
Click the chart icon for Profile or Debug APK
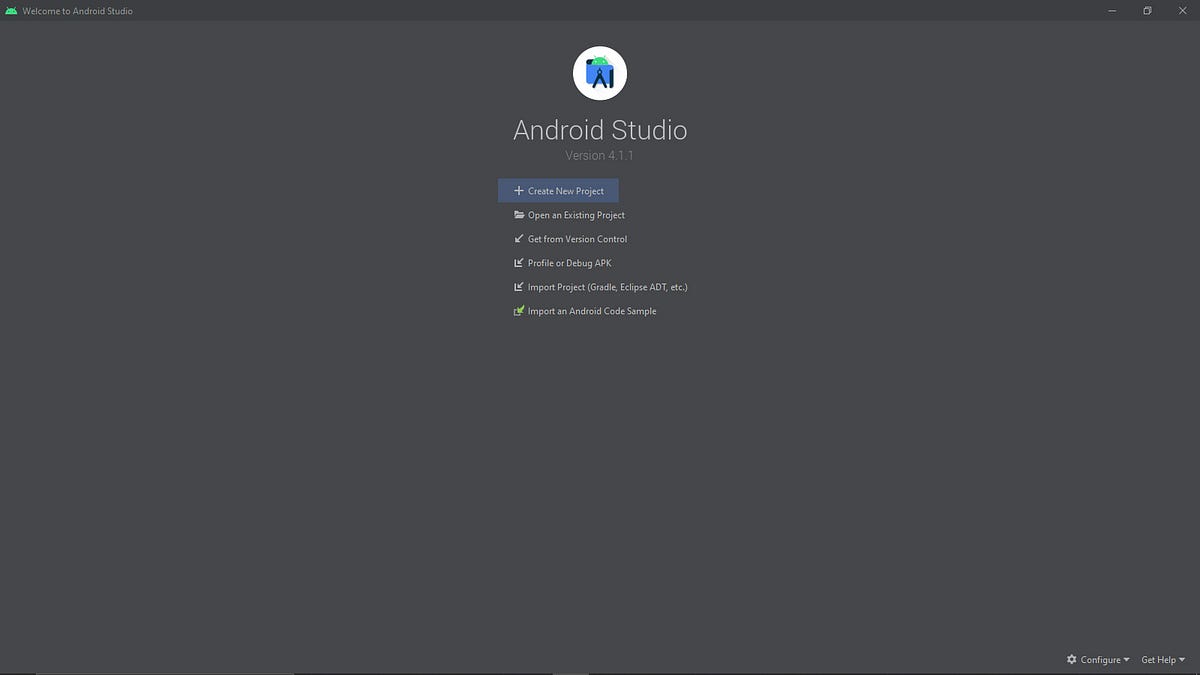coord(518,262)
